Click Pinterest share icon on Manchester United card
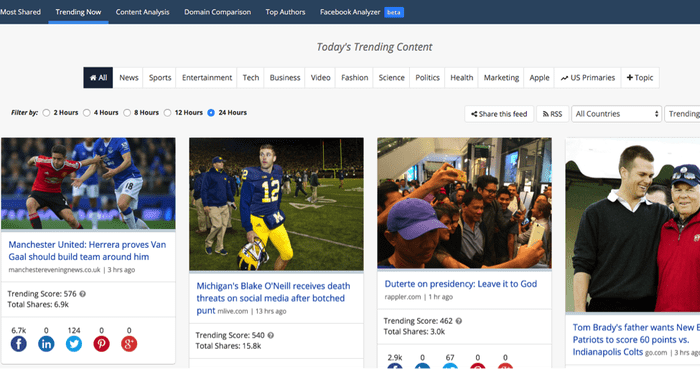The image size is (700, 369). coord(101,344)
